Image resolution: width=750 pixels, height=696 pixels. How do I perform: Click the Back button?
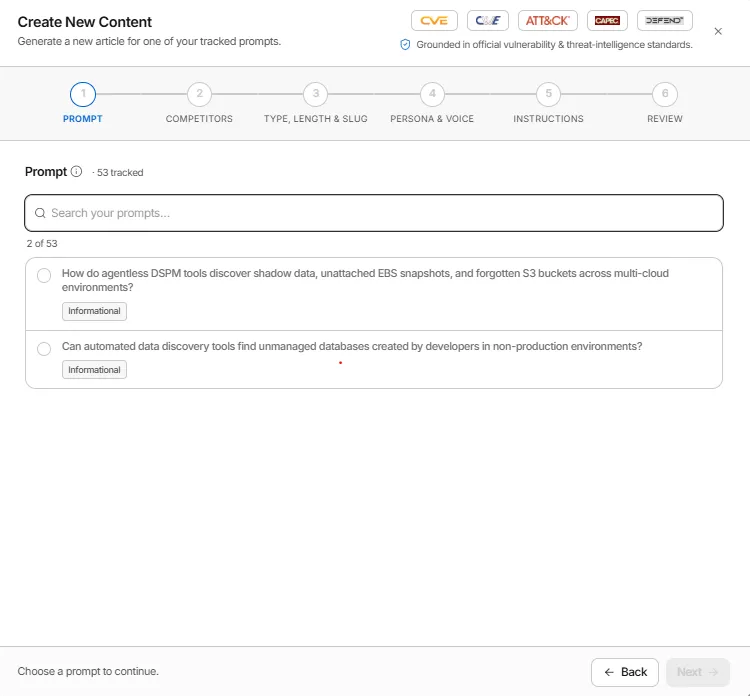coord(625,672)
